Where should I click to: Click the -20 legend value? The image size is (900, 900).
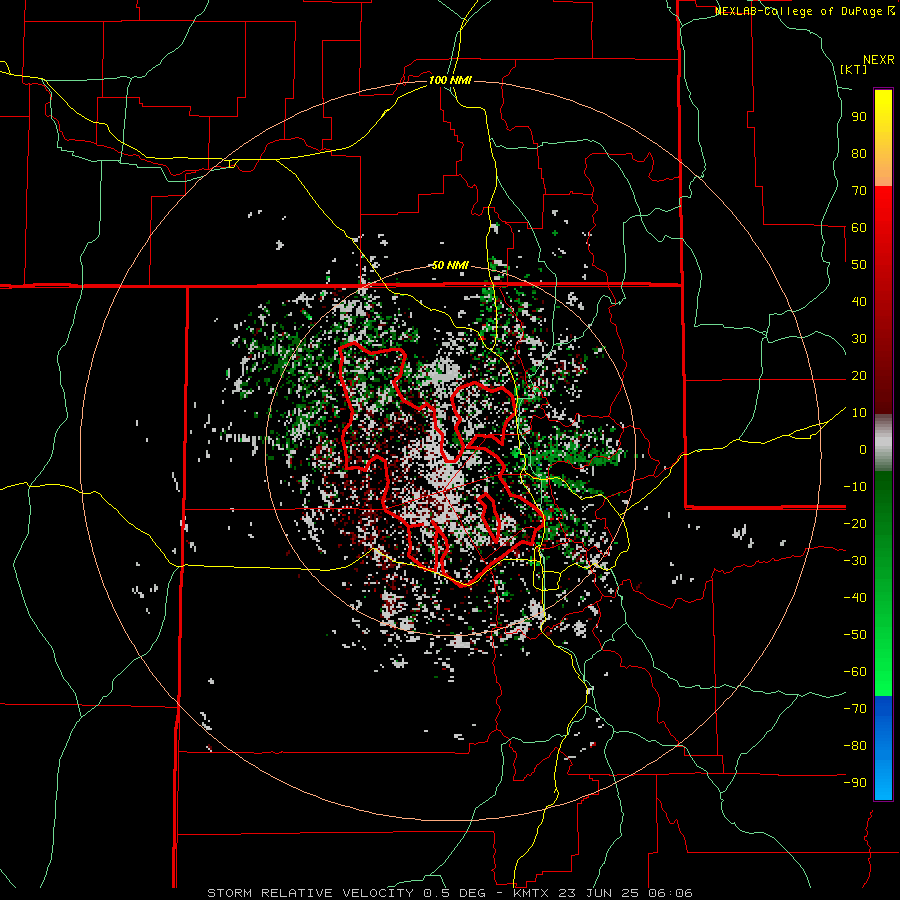[855, 524]
